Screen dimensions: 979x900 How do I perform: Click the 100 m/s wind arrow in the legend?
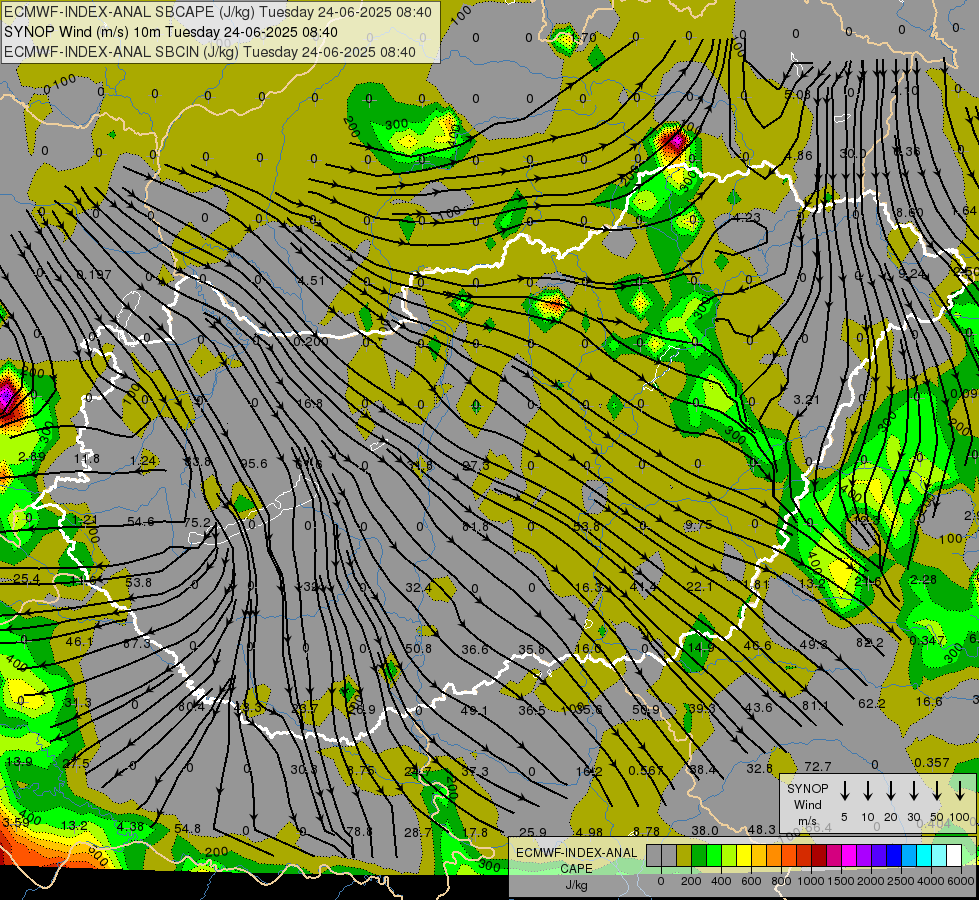pyautogui.click(x=960, y=790)
